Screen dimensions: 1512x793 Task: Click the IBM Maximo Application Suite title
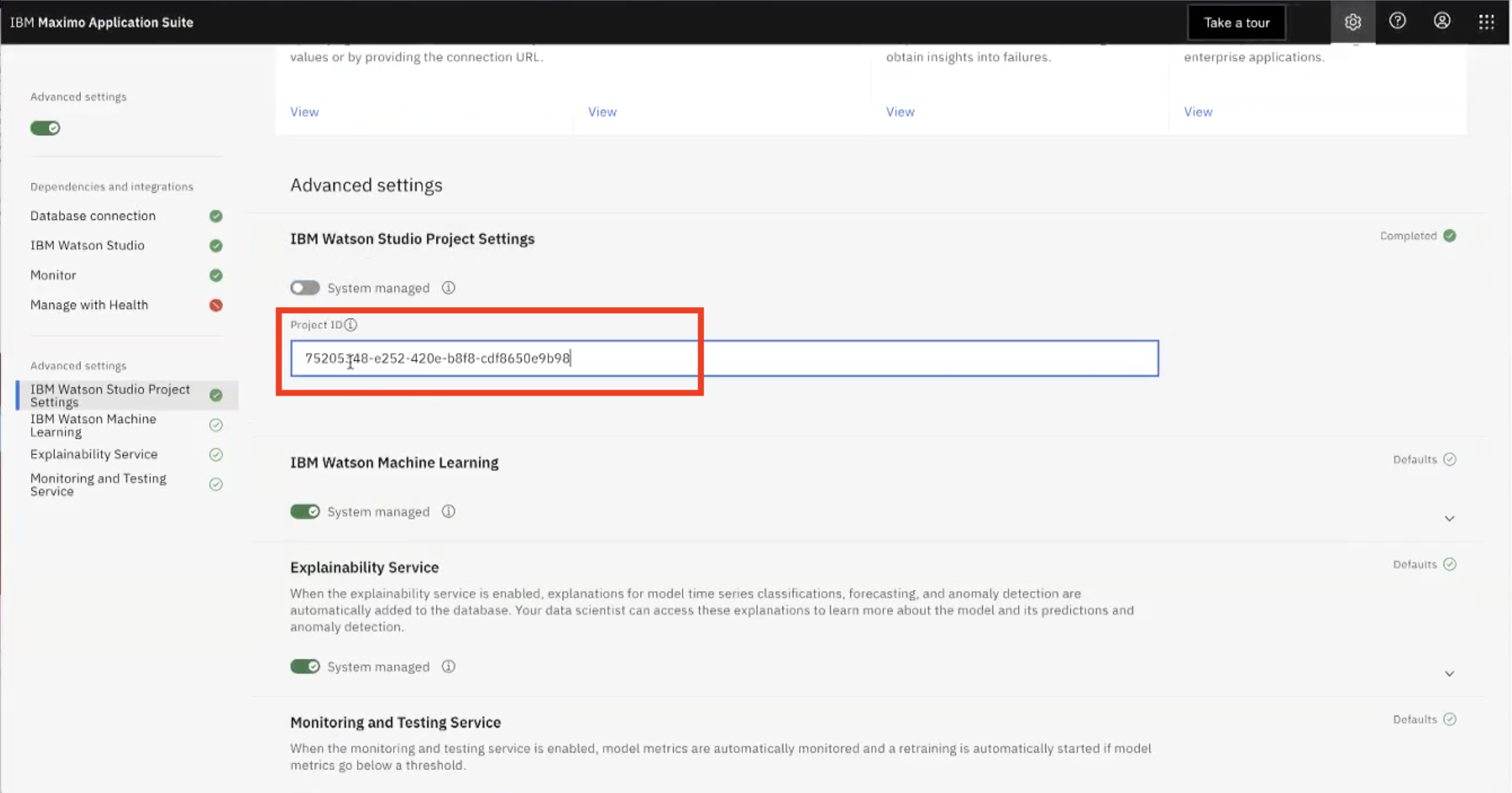pyautogui.click(x=102, y=22)
